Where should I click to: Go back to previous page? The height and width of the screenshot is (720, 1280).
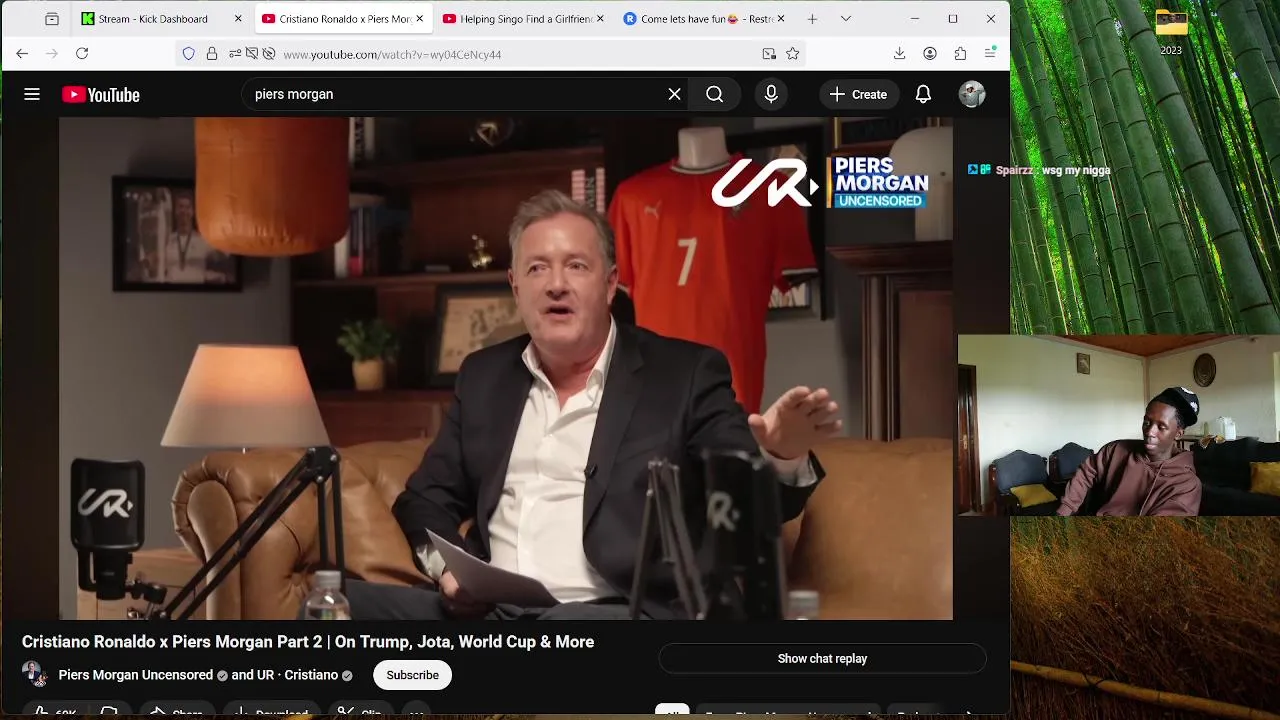tap(22, 54)
